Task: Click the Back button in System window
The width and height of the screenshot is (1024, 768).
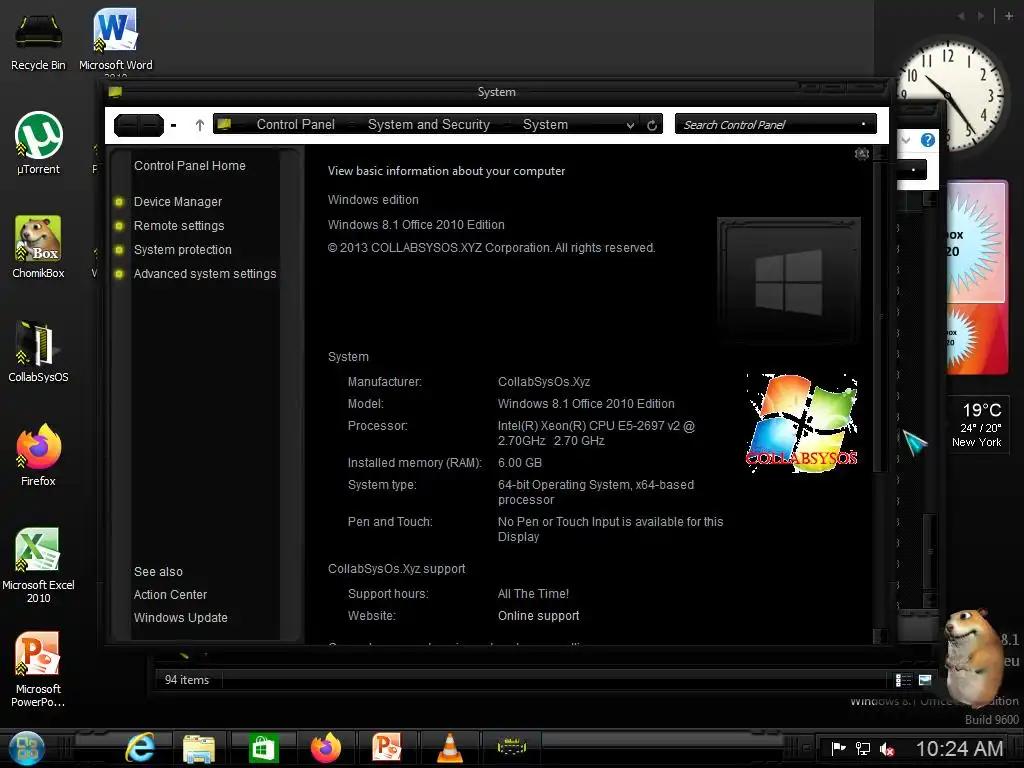Action: tap(127, 125)
